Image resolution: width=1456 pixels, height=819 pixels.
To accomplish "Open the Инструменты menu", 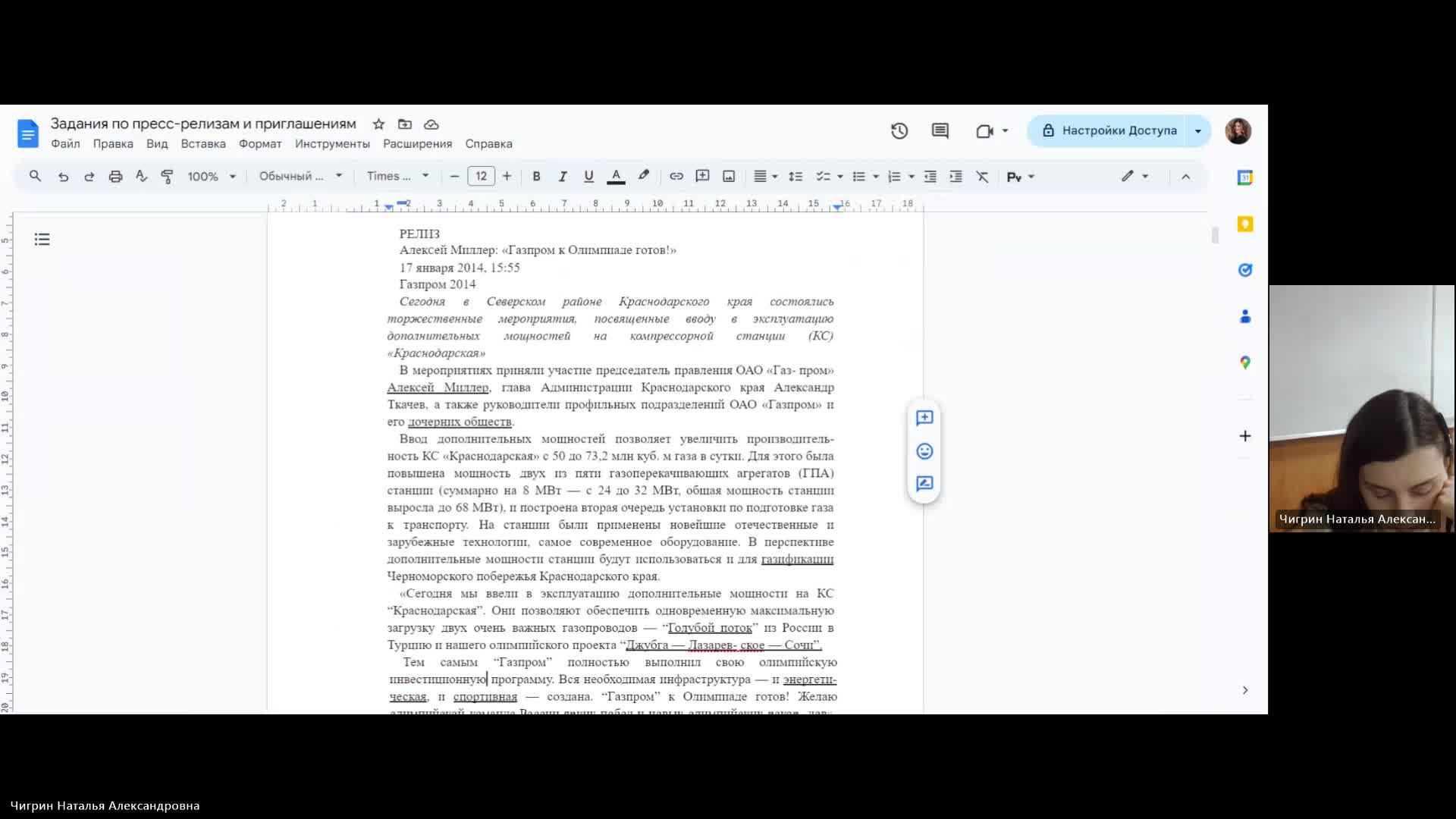I will coord(332,144).
